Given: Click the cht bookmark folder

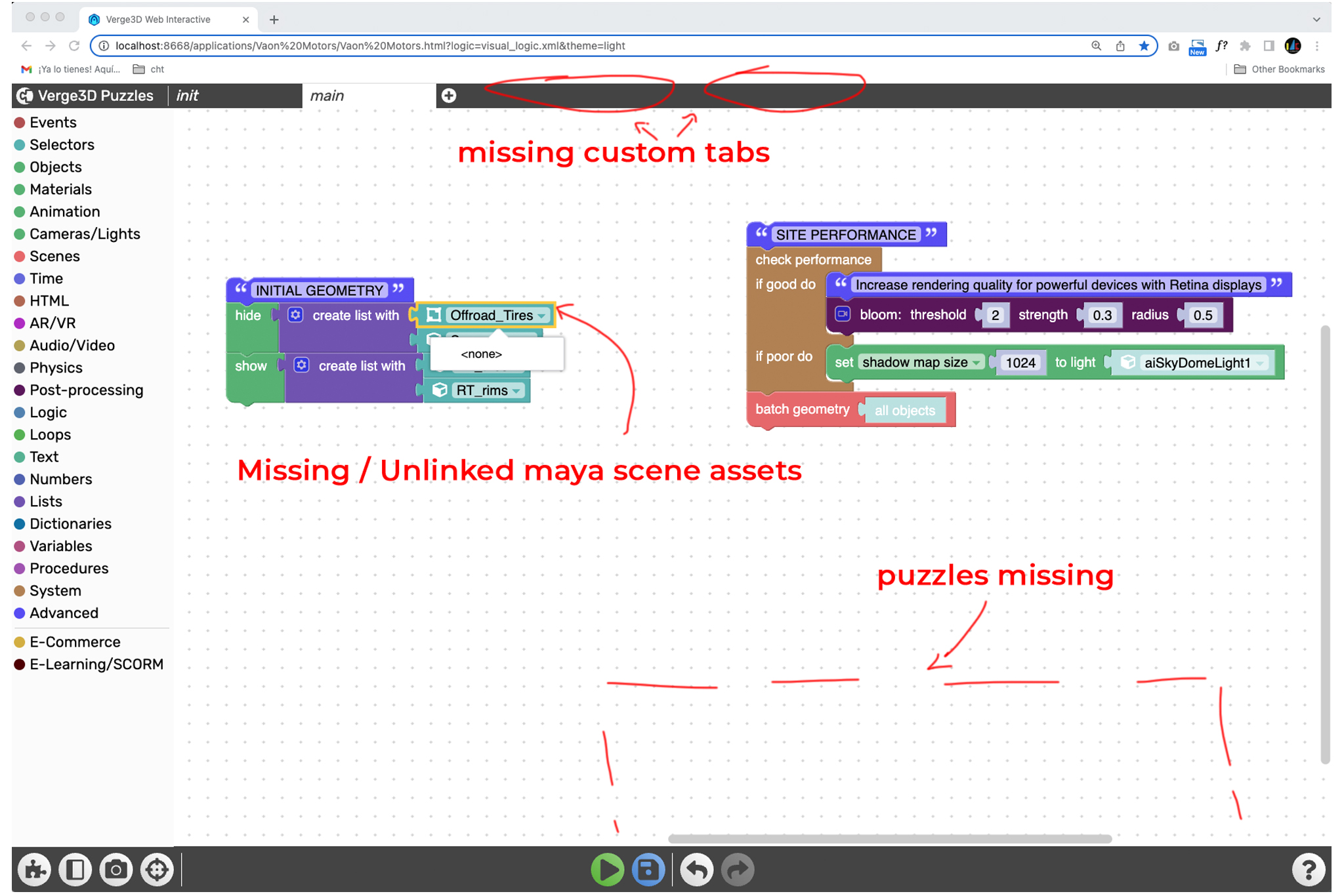Looking at the screenshot, I should tap(148, 70).
